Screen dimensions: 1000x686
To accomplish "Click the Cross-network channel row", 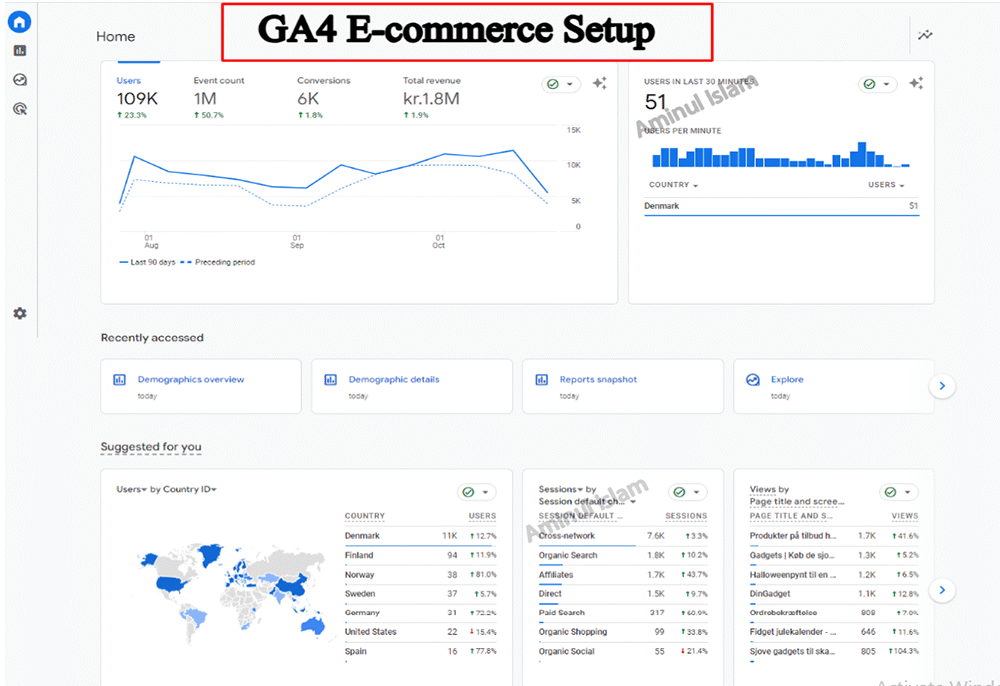I will (623, 536).
